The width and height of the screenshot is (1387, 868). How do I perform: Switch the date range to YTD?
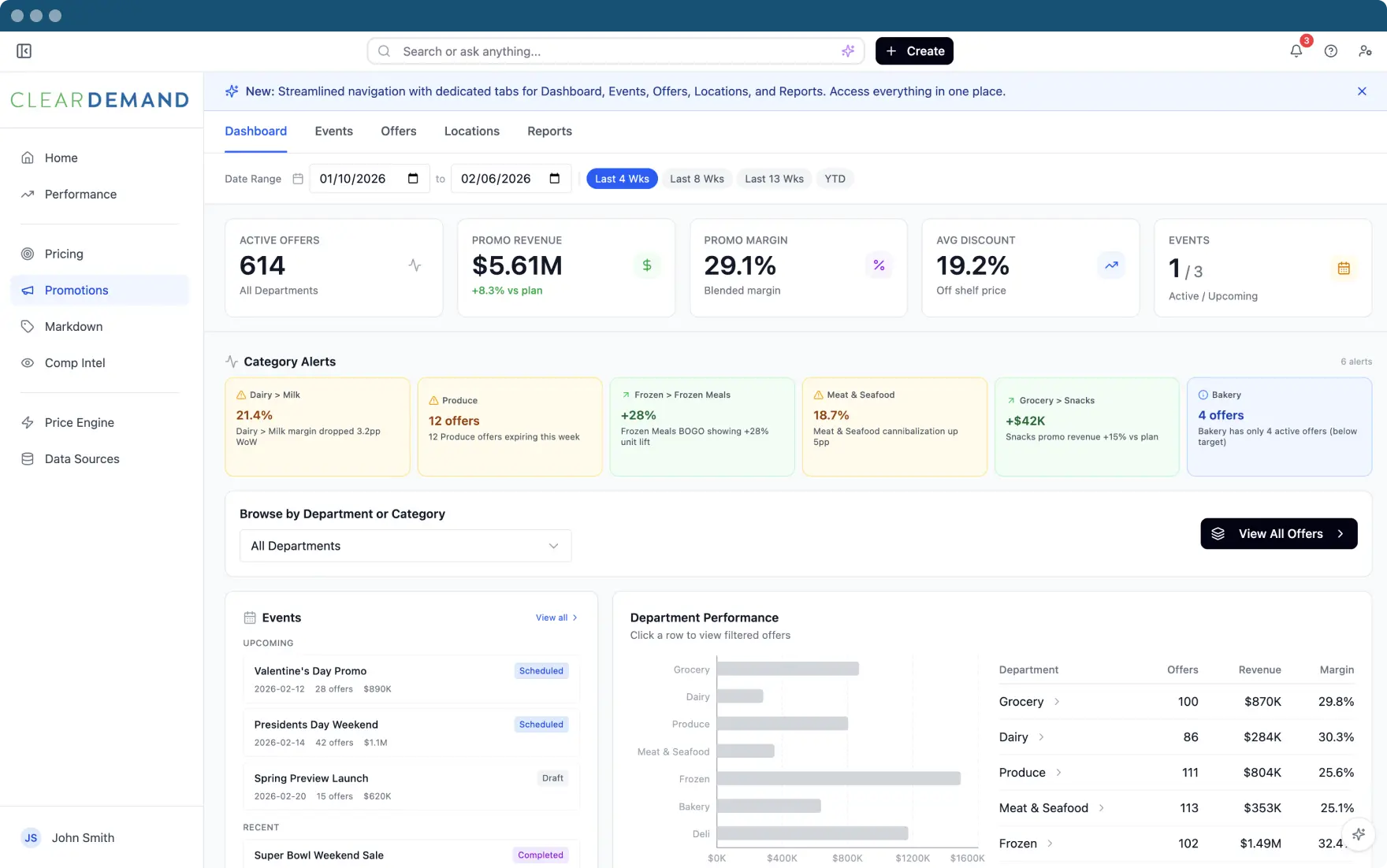[835, 179]
